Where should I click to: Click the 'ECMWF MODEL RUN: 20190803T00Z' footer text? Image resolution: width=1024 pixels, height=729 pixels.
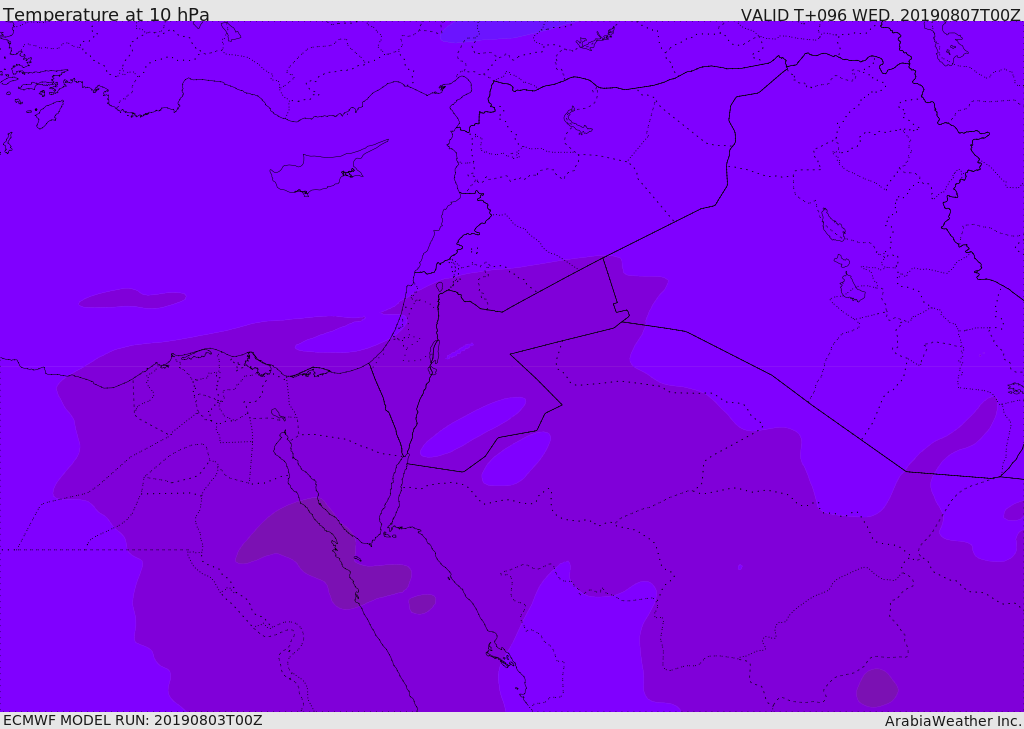133,720
